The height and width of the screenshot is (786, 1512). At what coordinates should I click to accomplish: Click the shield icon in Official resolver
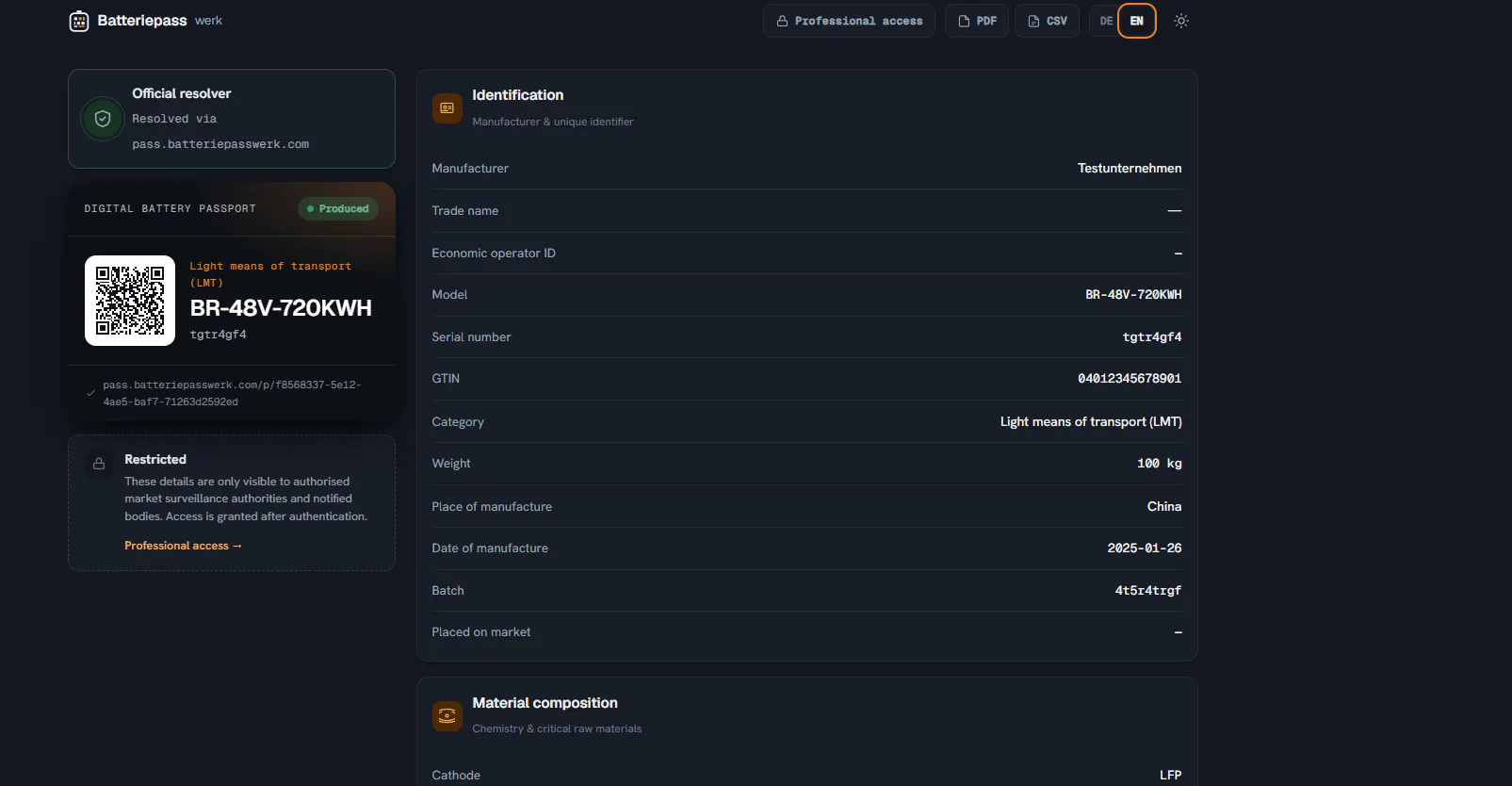point(103,119)
